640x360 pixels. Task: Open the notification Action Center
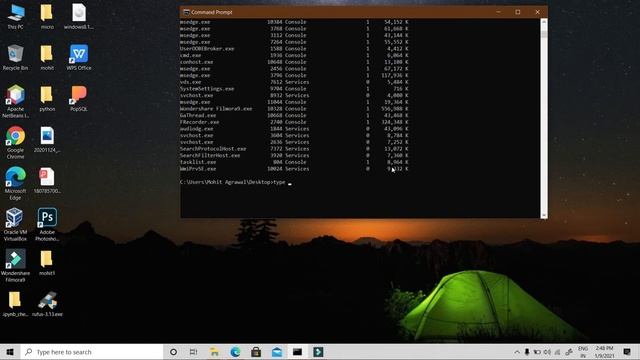click(627, 352)
